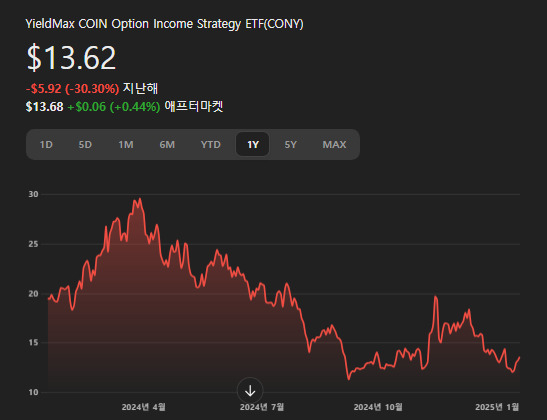Image resolution: width=547 pixels, height=420 pixels.
Task: Click the 15 y-axis label
Action: point(33,343)
